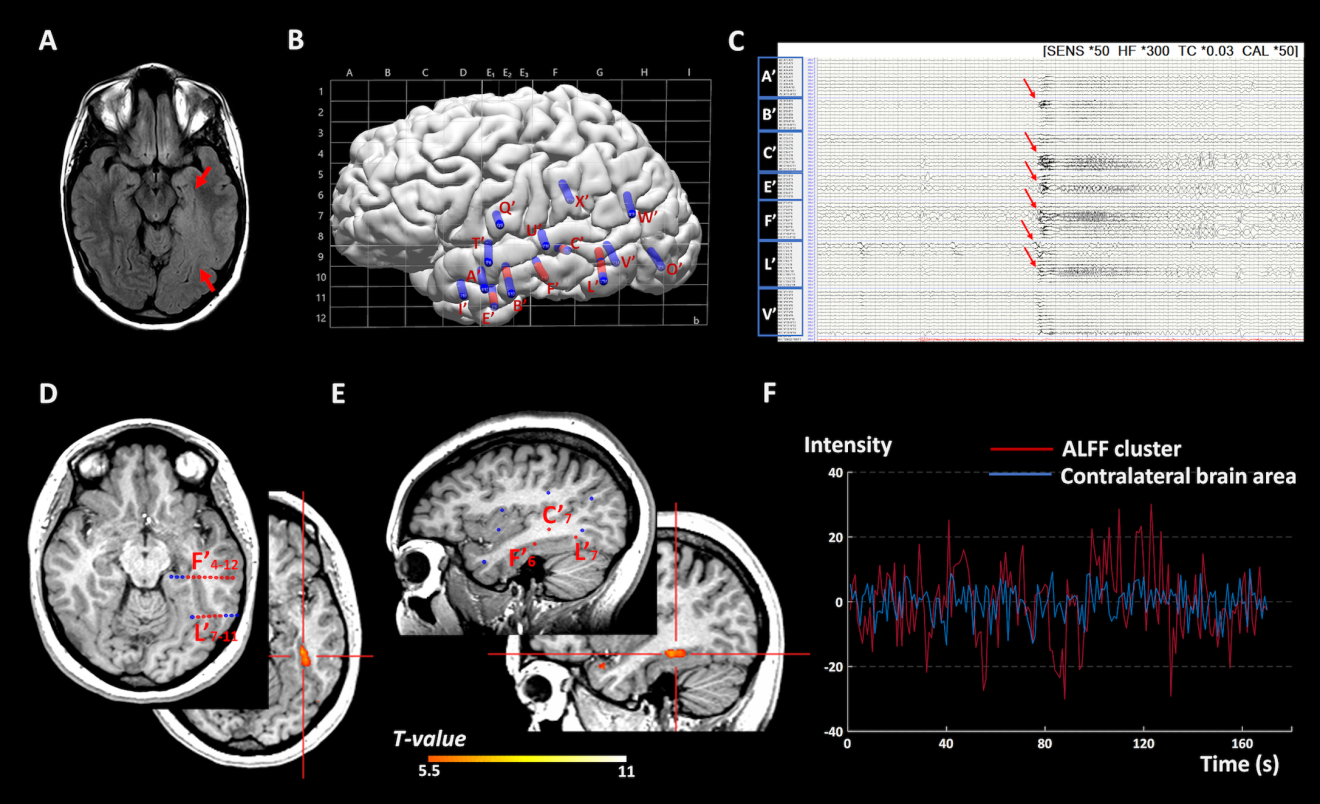This screenshot has height=804, width=1320.
Task: Click the F'6 label on the sagittal image
Action: point(524,558)
